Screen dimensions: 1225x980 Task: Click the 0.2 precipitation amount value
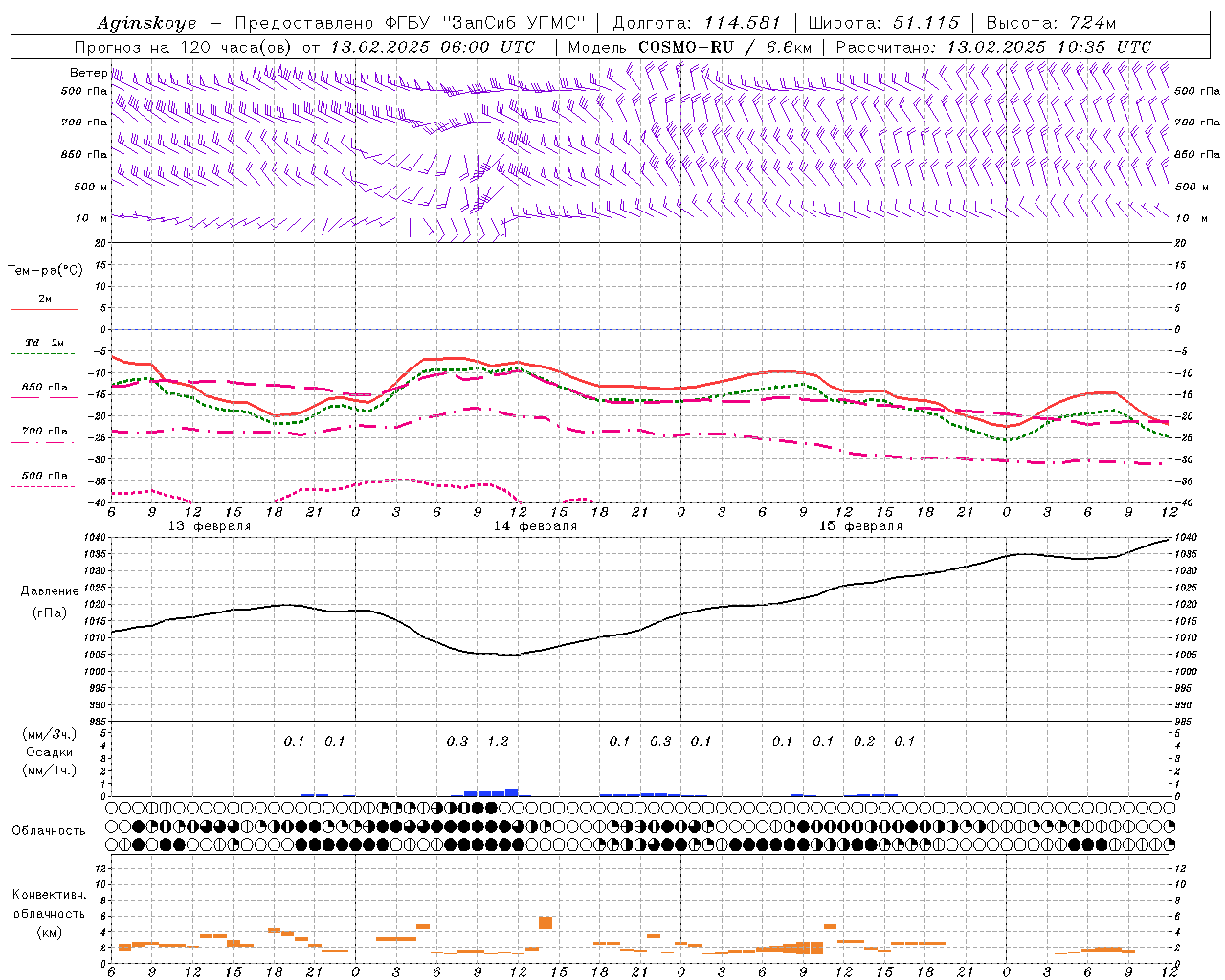point(864,741)
